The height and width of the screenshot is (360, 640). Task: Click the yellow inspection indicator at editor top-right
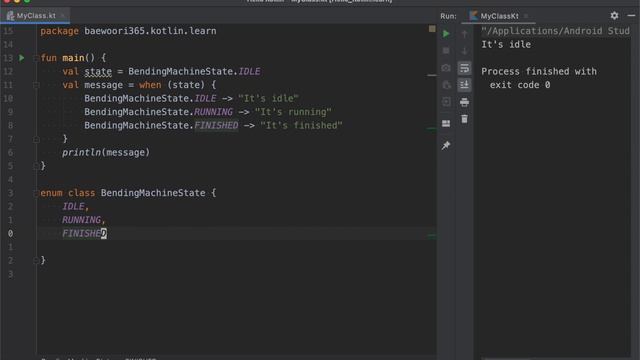point(432,29)
